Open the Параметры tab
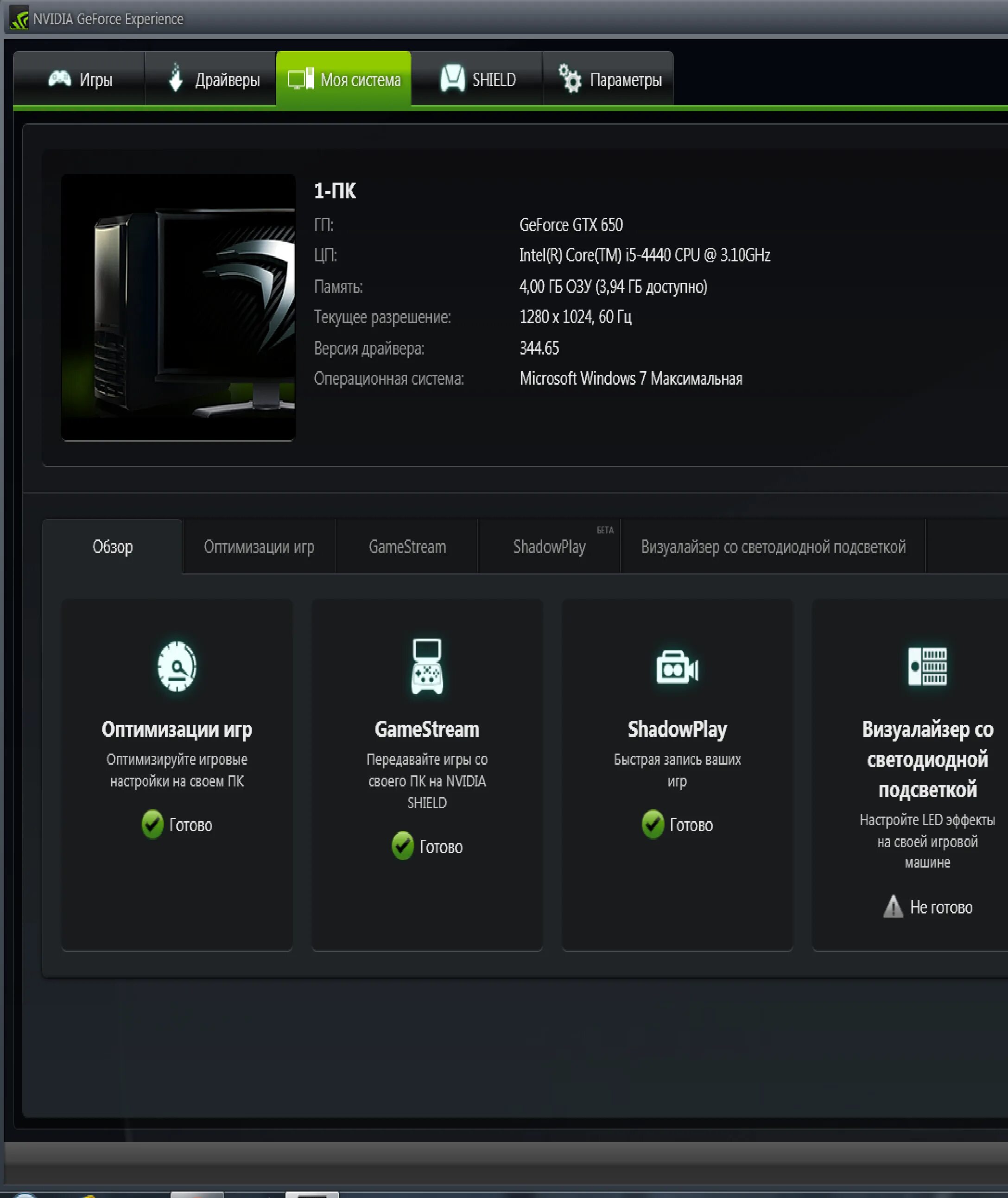 click(x=608, y=79)
